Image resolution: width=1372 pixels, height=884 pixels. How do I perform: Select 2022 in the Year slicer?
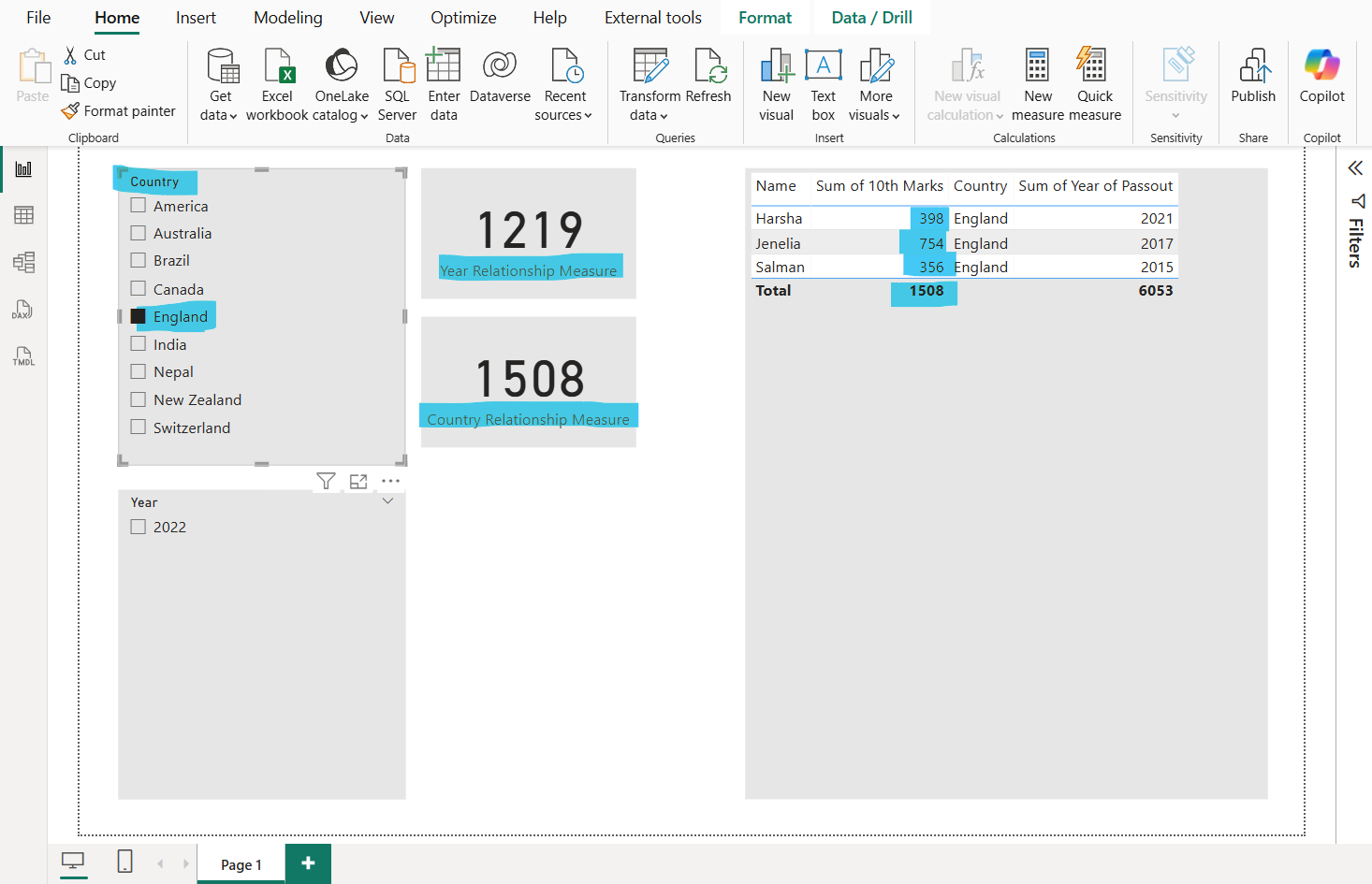coord(137,527)
